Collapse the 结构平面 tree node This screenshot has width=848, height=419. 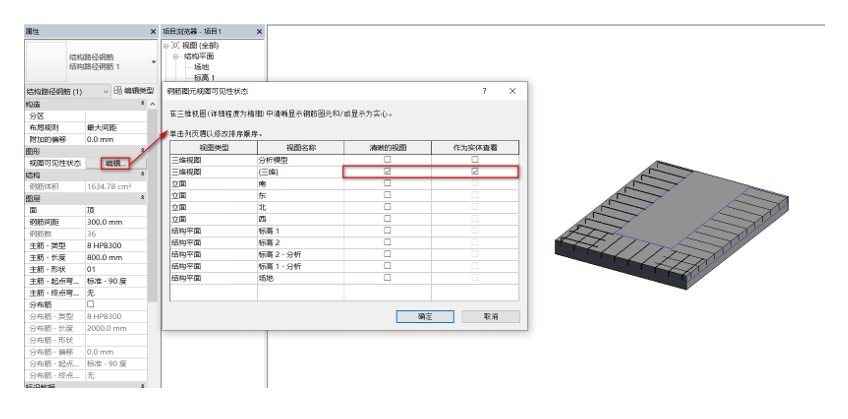coord(176,57)
